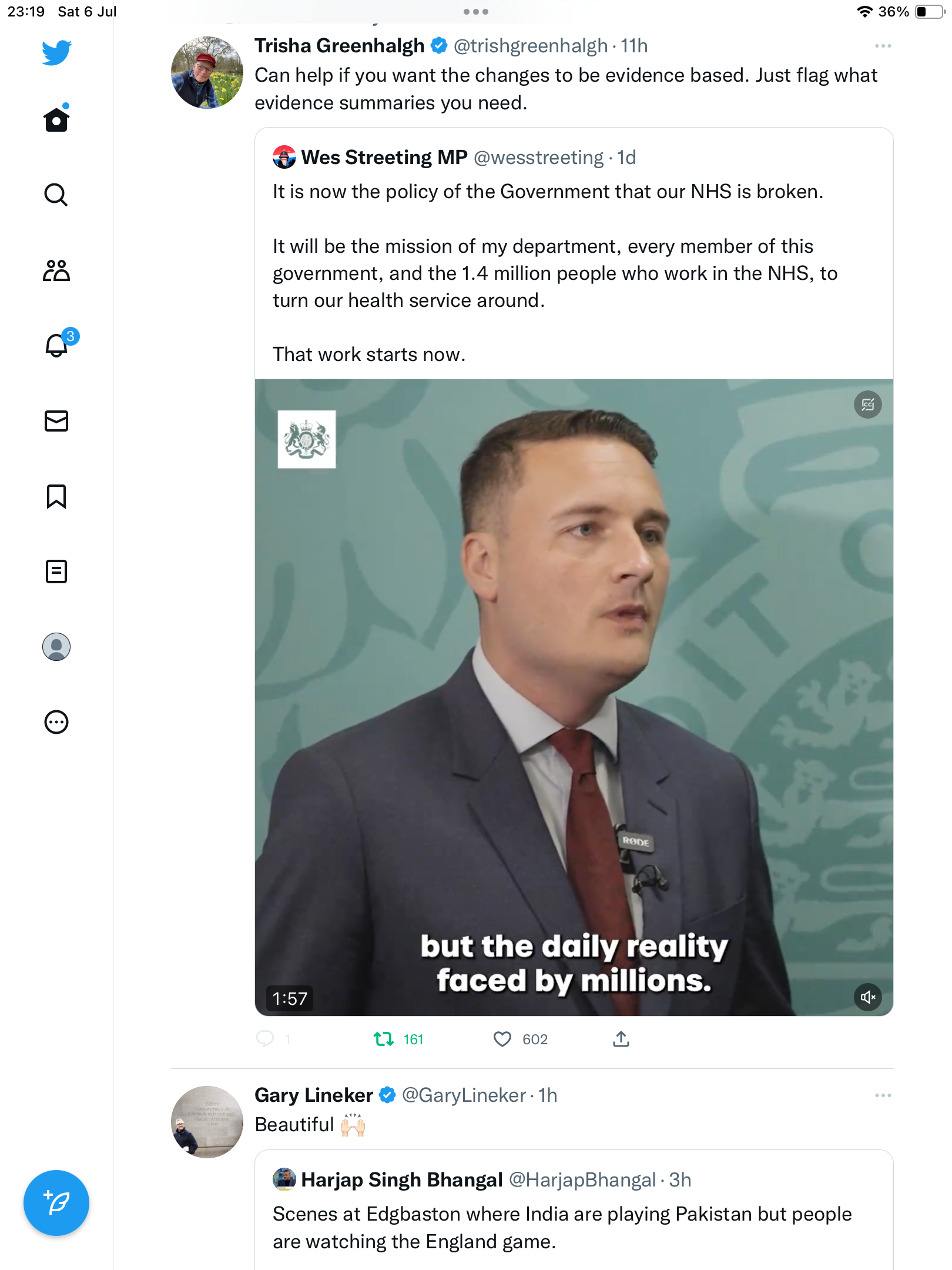Unmute the Wes Streeting video
Viewport: 952px width, 1270px height.
867,997
